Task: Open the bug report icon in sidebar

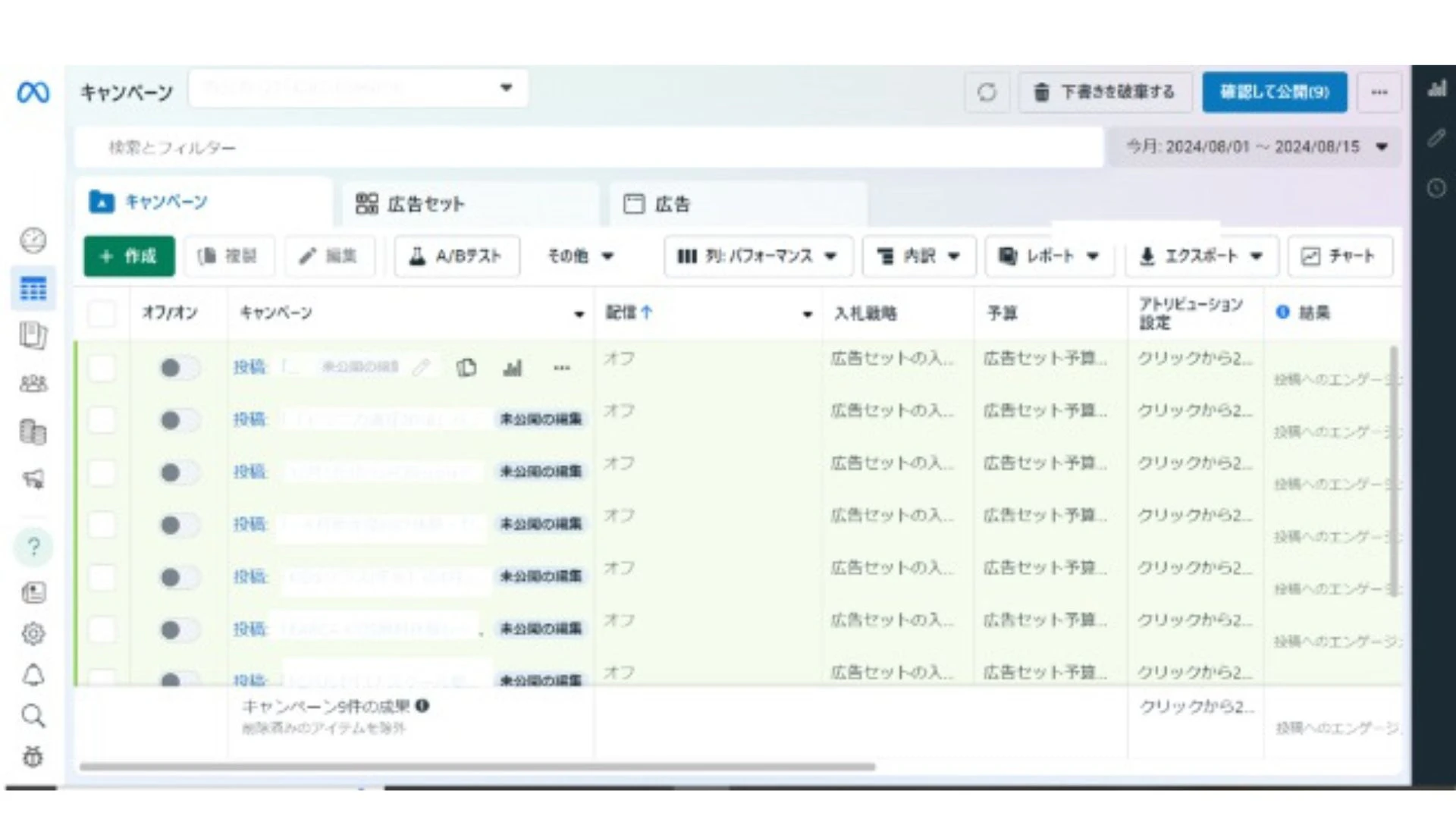Action: (x=33, y=756)
